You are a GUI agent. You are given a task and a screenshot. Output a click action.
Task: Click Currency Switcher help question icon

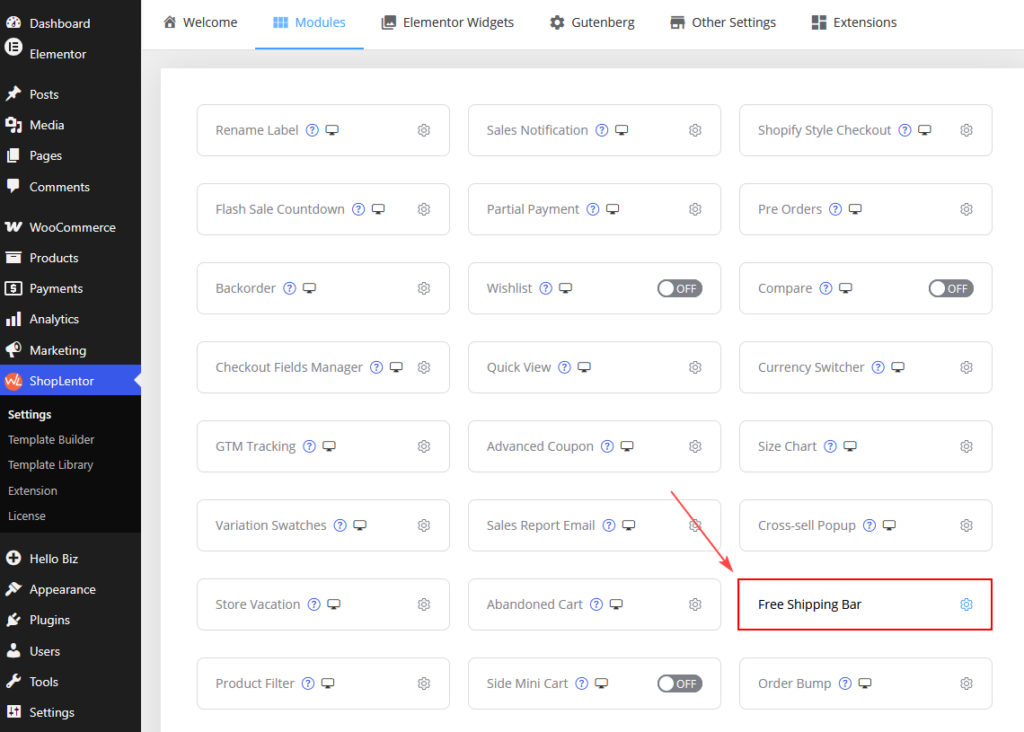coord(878,367)
